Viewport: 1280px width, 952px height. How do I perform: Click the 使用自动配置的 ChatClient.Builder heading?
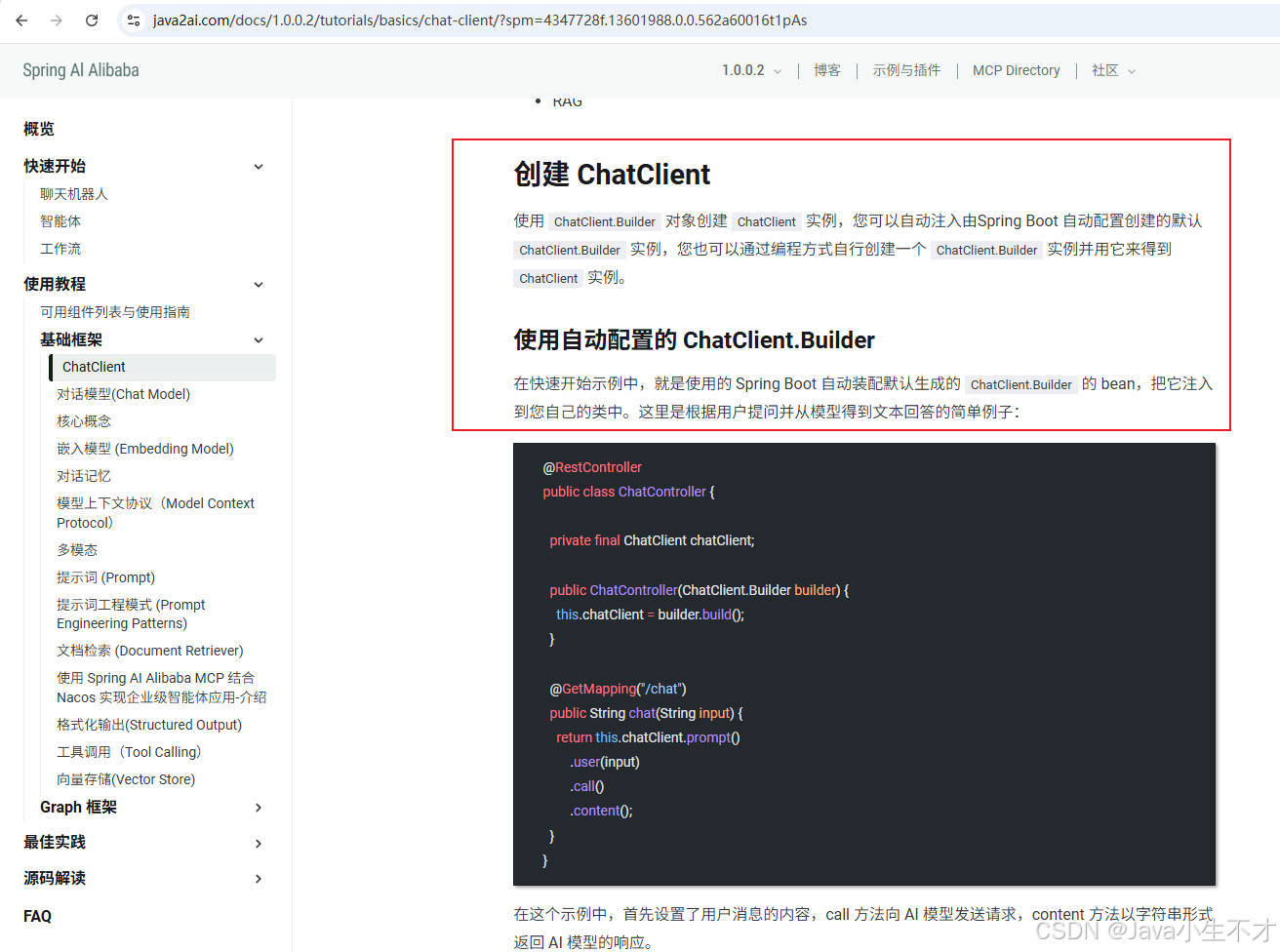click(694, 340)
